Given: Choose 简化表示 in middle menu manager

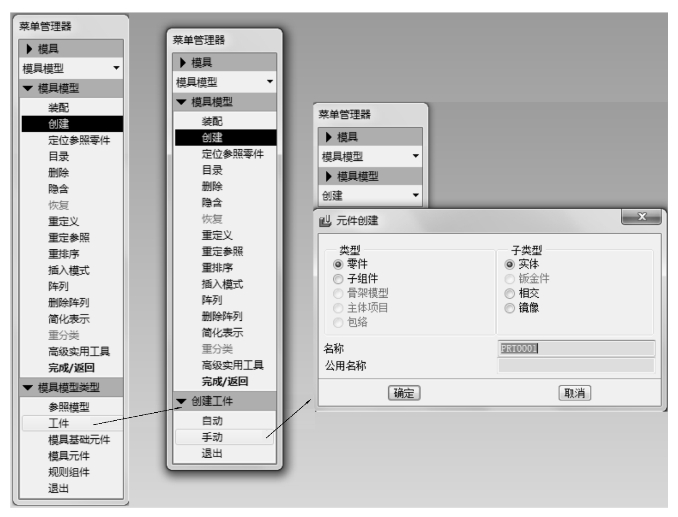Looking at the screenshot, I should click(222, 333).
